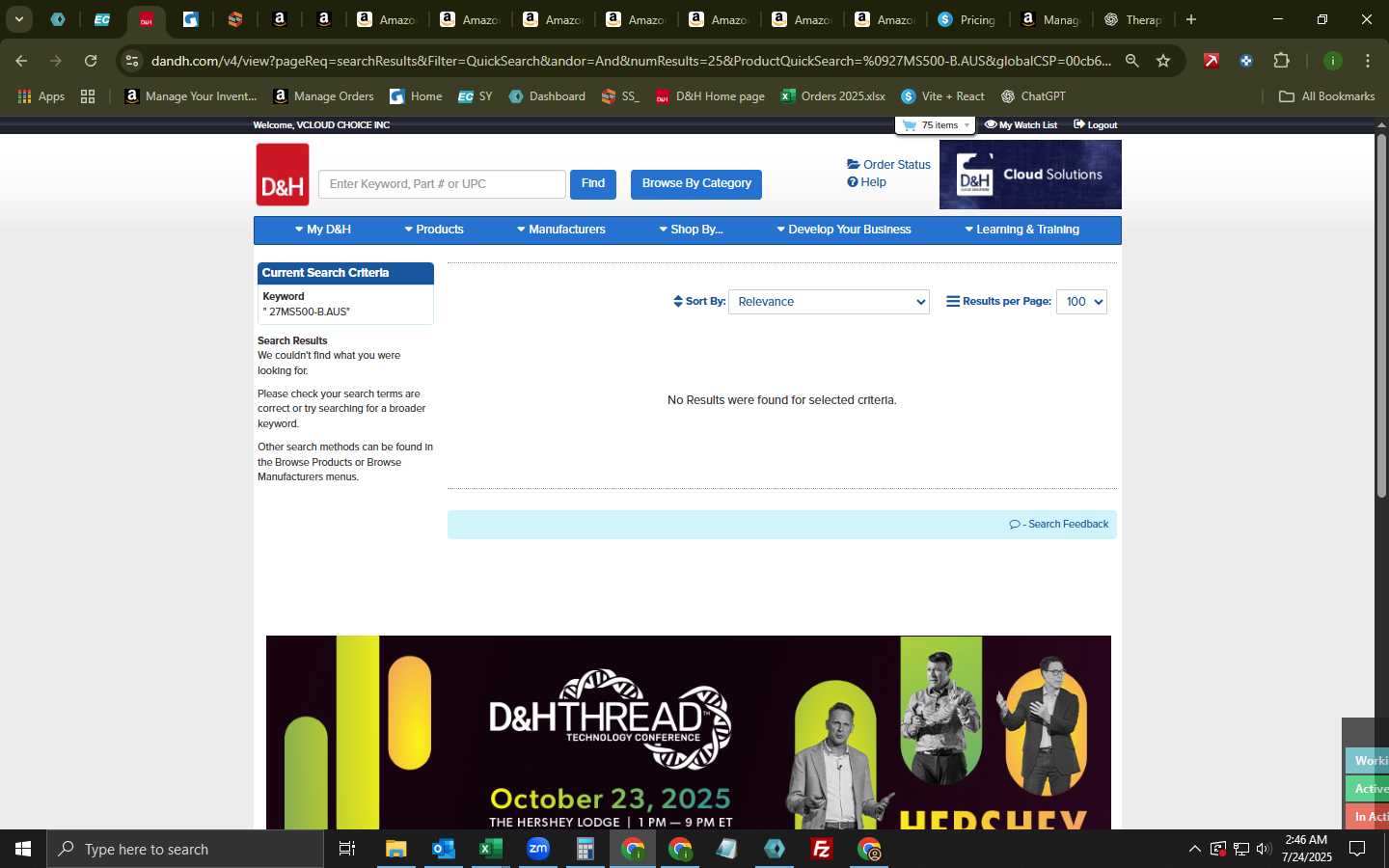Expand the My D&H menu
This screenshot has height=868, width=1389.
coord(322,230)
